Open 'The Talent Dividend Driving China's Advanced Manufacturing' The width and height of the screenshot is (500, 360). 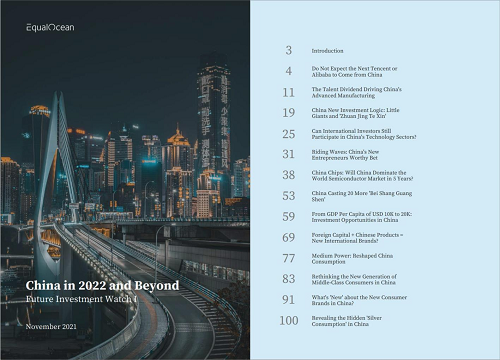357,92
